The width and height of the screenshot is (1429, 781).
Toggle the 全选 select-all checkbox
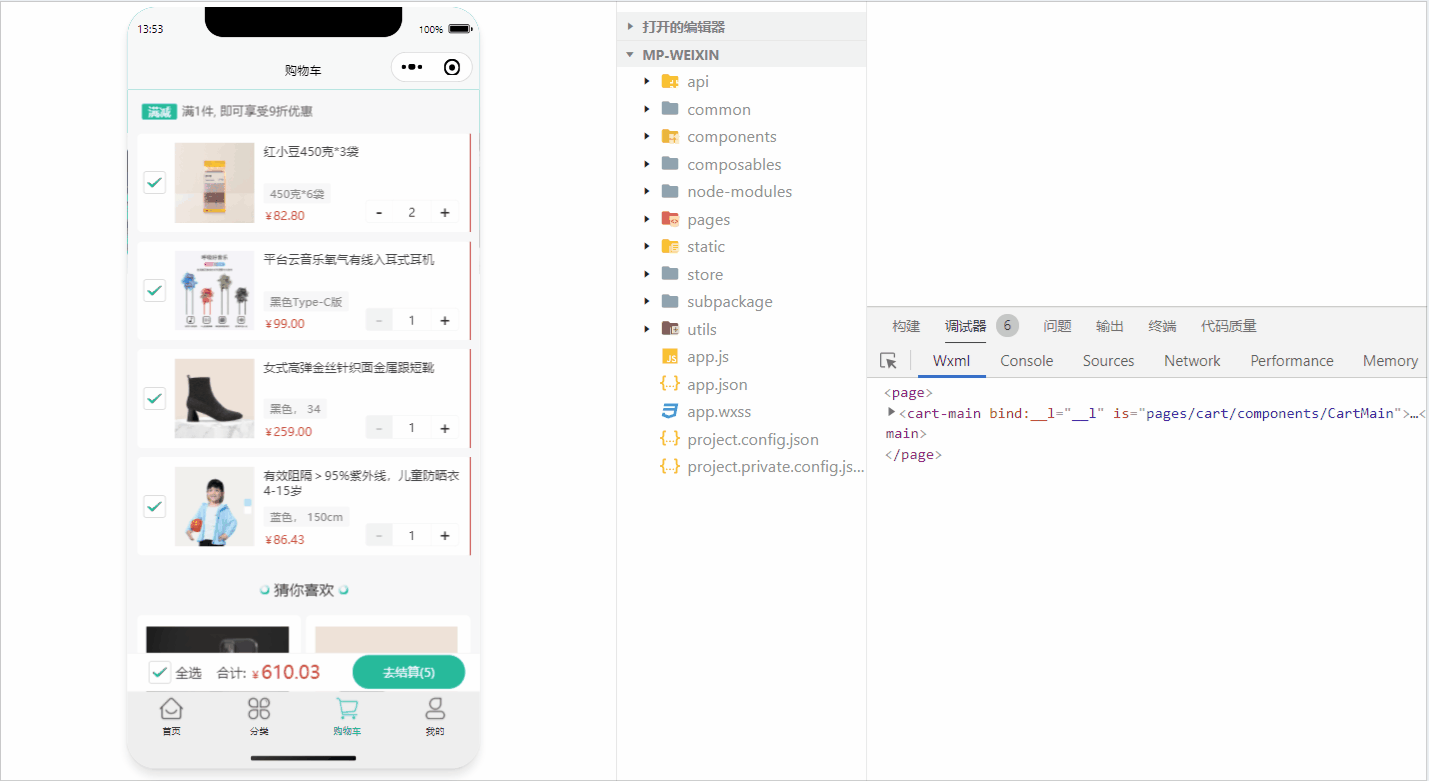click(159, 672)
